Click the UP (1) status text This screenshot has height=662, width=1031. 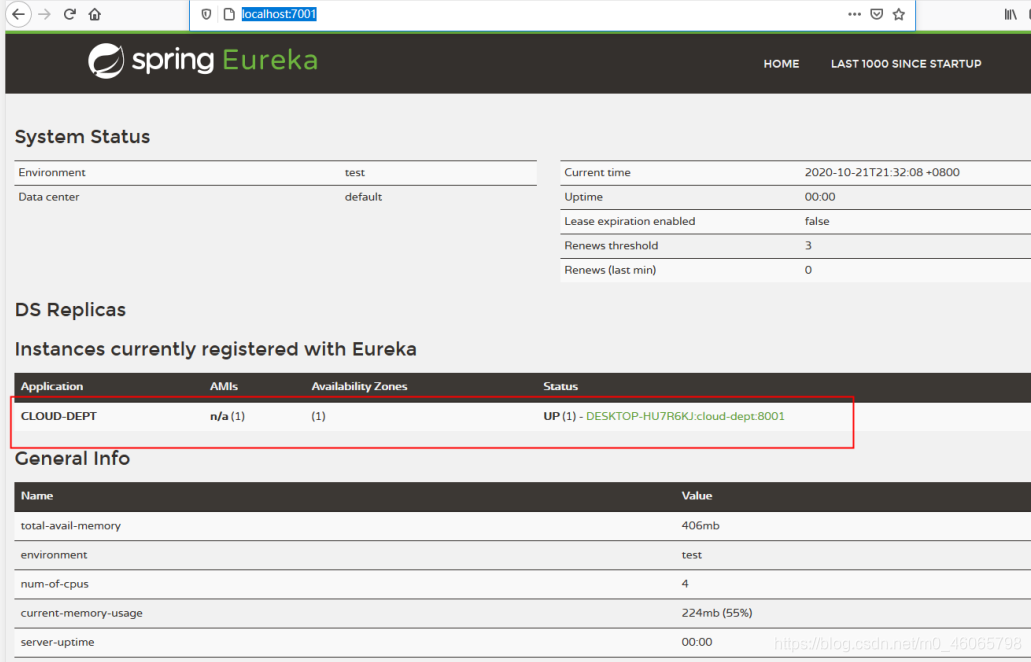560,416
